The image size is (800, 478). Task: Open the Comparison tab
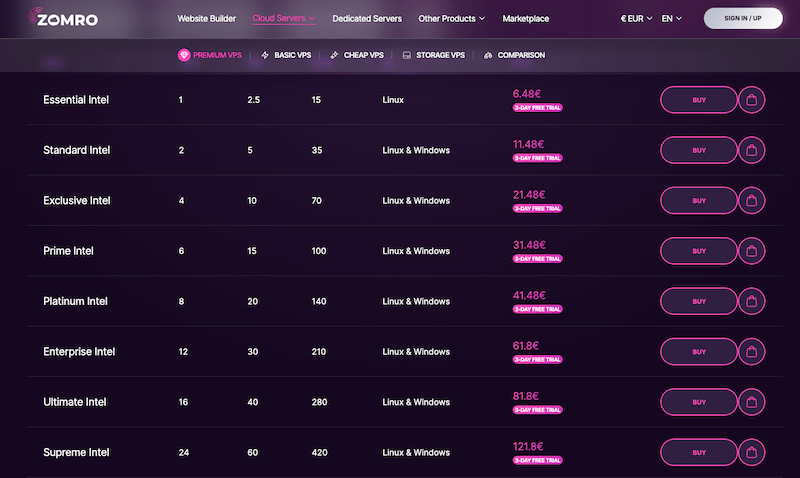click(514, 55)
